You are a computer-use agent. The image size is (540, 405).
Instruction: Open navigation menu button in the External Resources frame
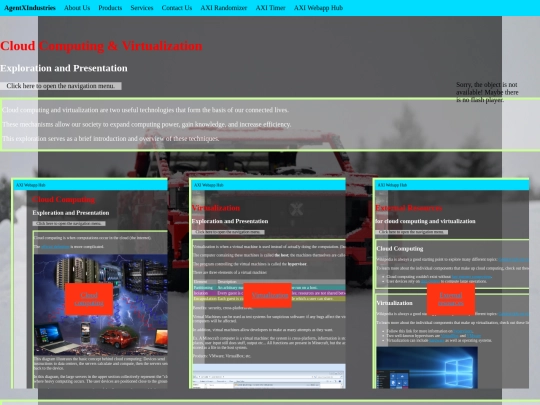pos(412,232)
